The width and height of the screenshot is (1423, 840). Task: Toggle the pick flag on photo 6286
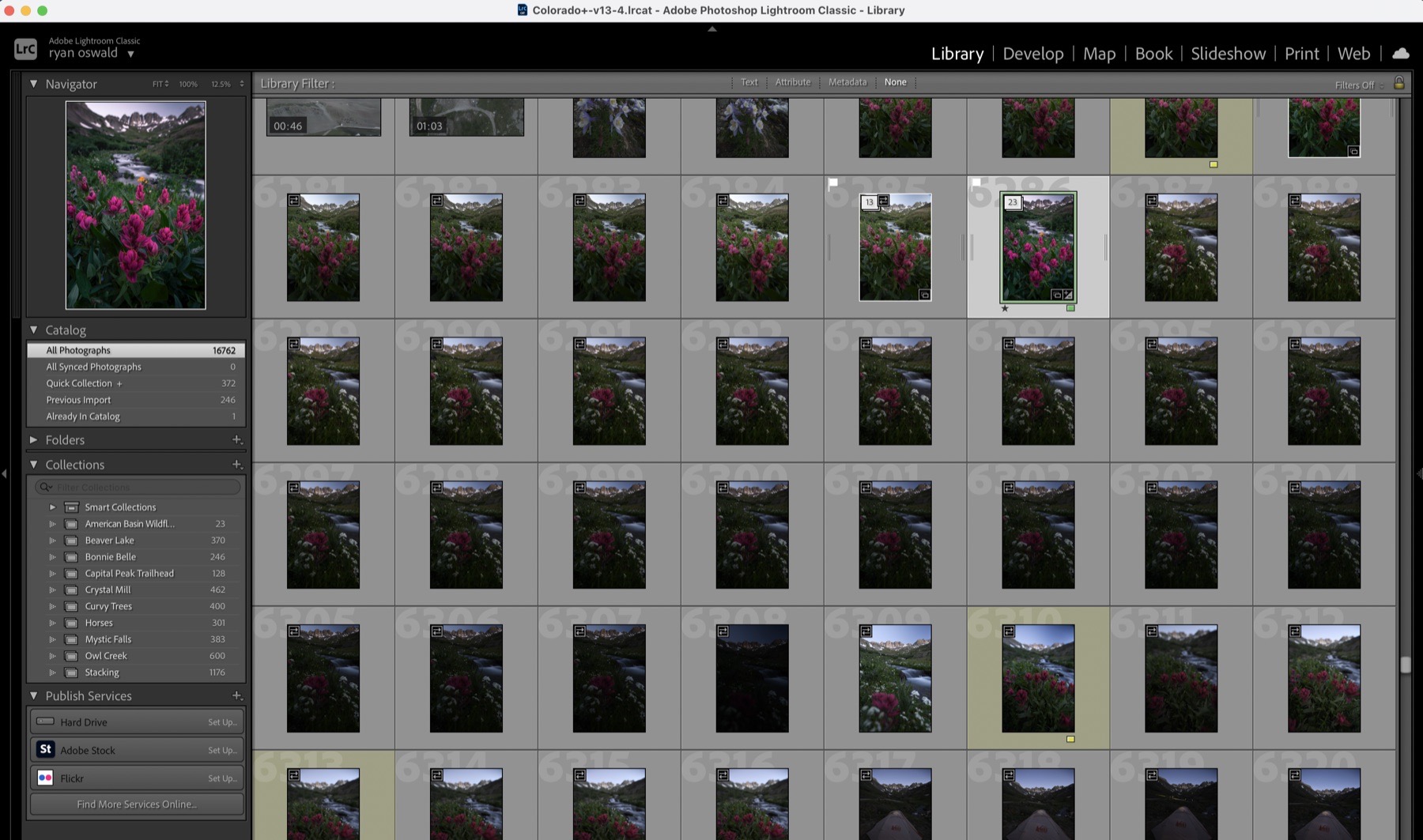(x=976, y=183)
